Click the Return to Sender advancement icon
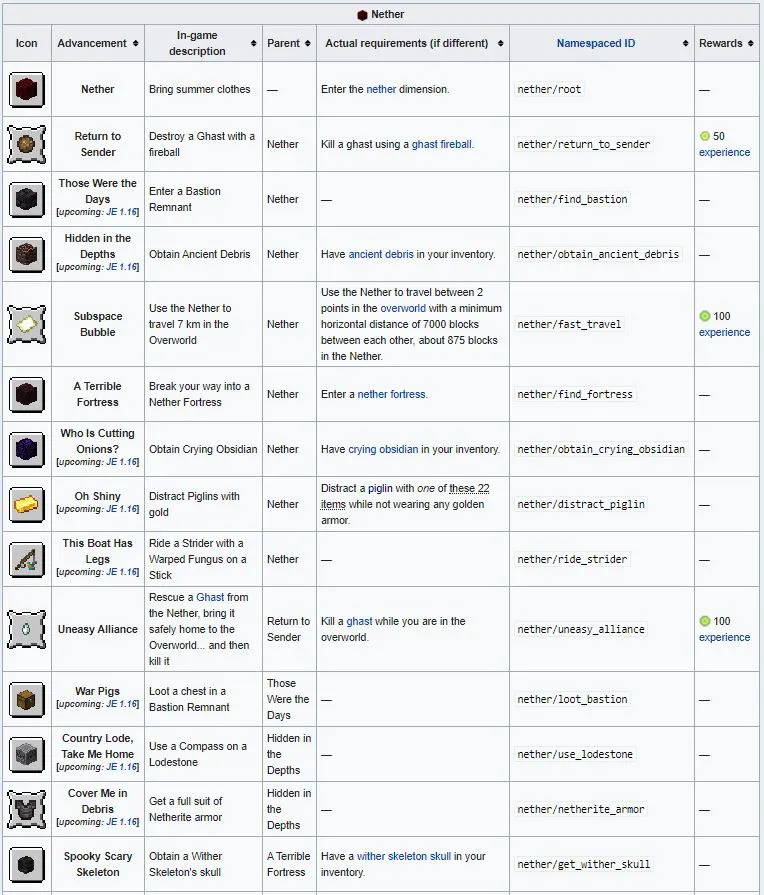 26,144
